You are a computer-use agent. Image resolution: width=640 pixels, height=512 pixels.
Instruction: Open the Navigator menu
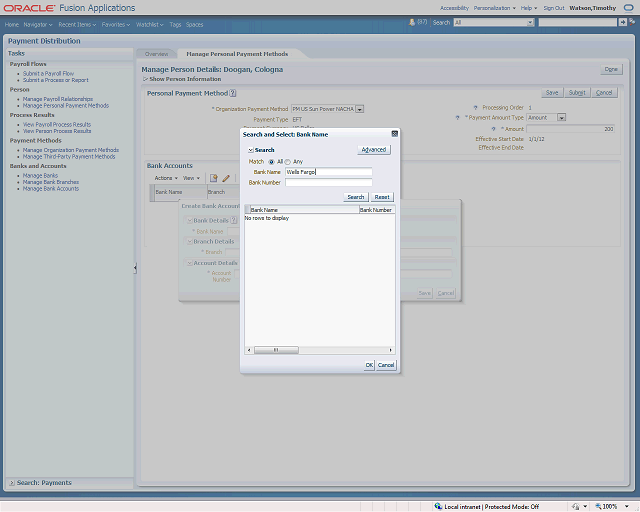click(x=38, y=24)
